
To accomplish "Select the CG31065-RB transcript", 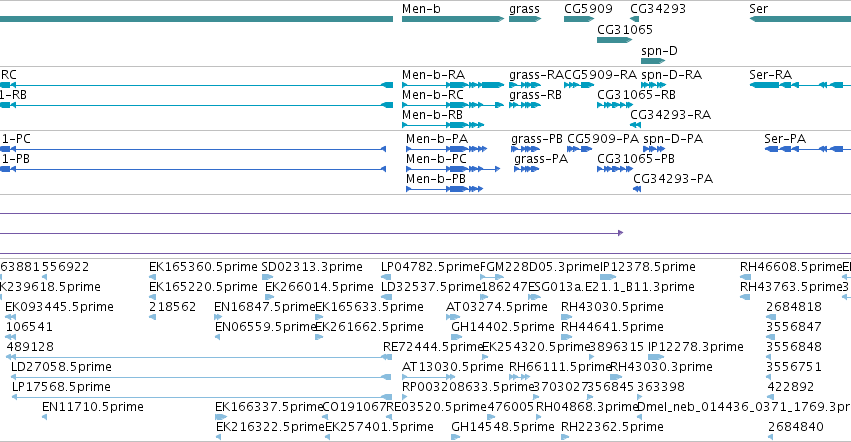I will click(x=615, y=105).
